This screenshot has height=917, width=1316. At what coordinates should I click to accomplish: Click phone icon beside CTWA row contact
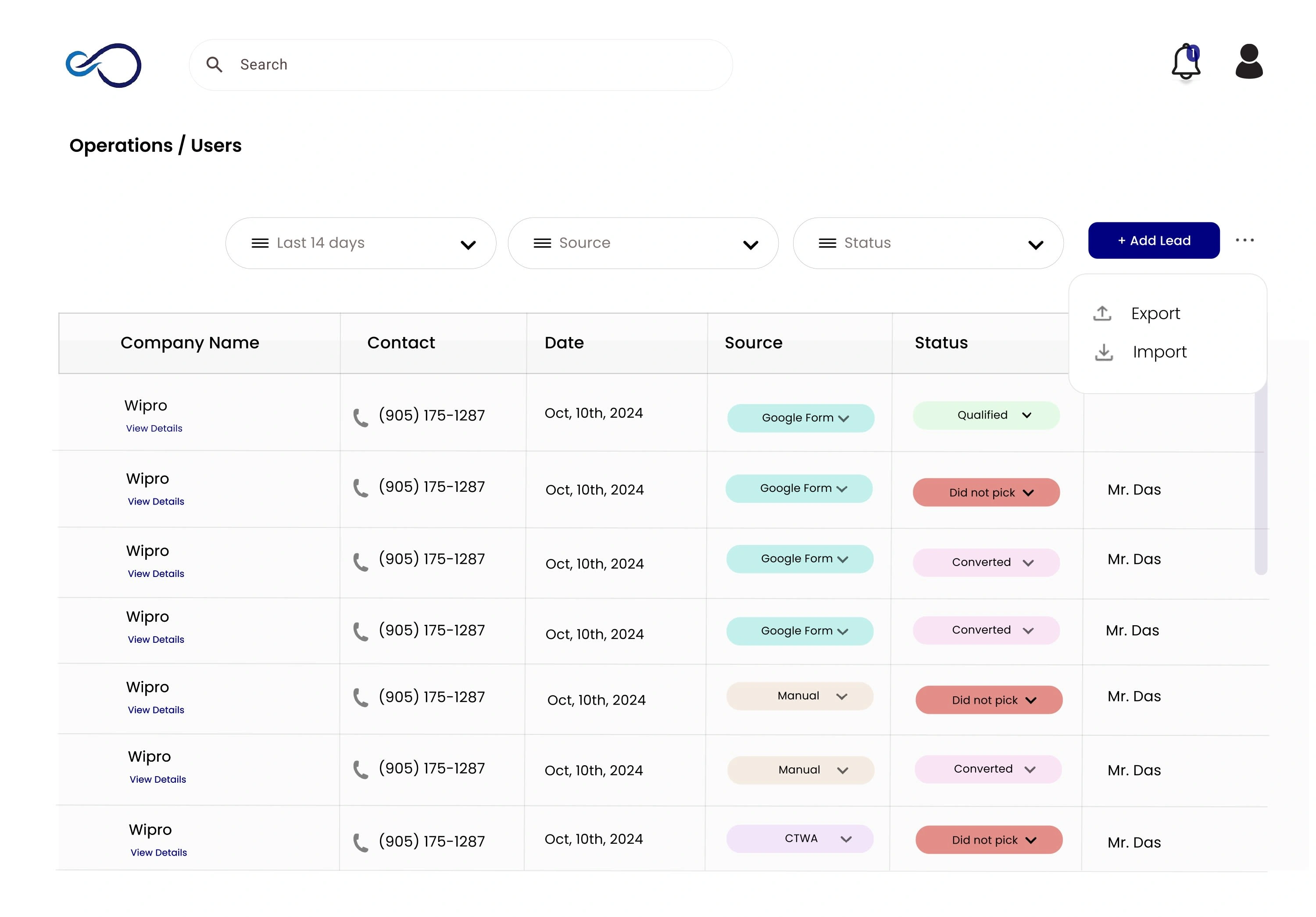(361, 842)
